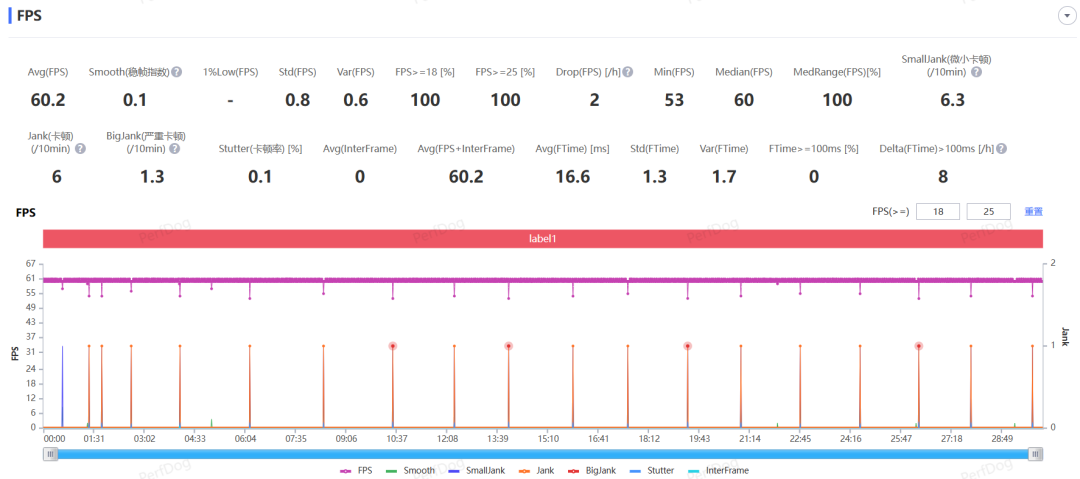The width and height of the screenshot is (1080, 479).
Task: Open the Jank (/10min) help icon
Action: click(x=81, y=148)
